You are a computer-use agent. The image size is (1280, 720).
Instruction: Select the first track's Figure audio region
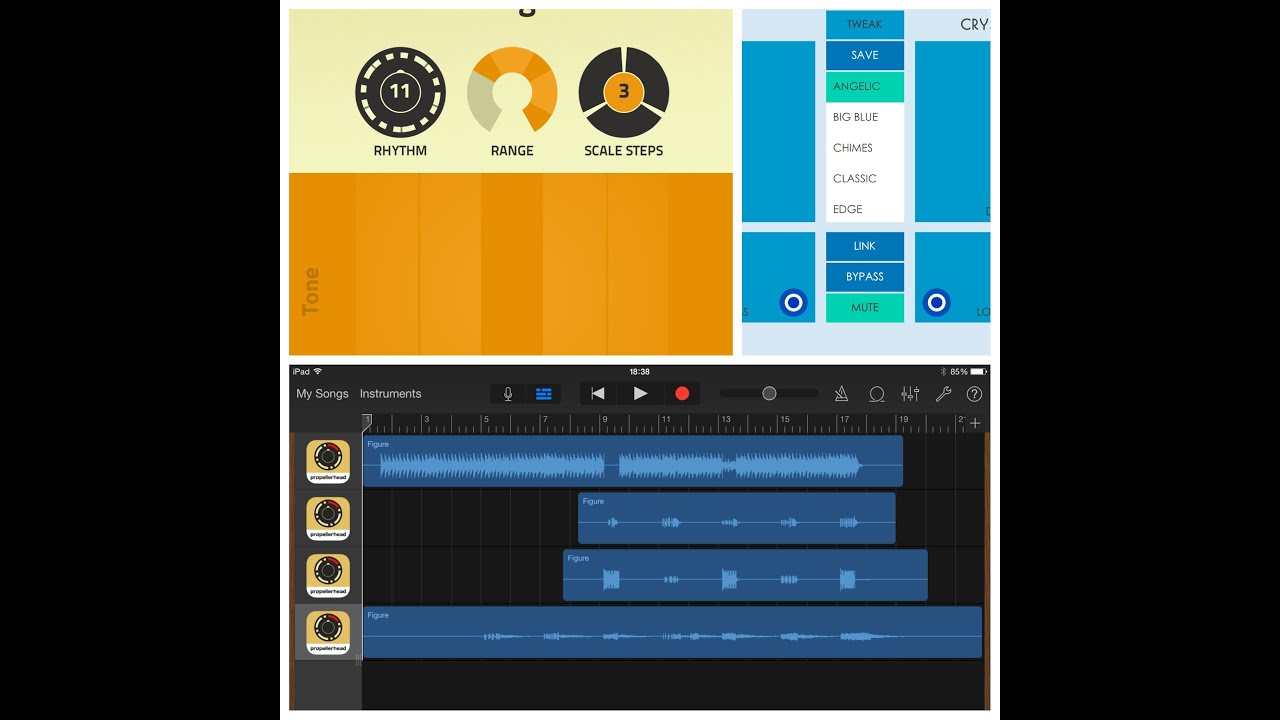click(633, 461)
